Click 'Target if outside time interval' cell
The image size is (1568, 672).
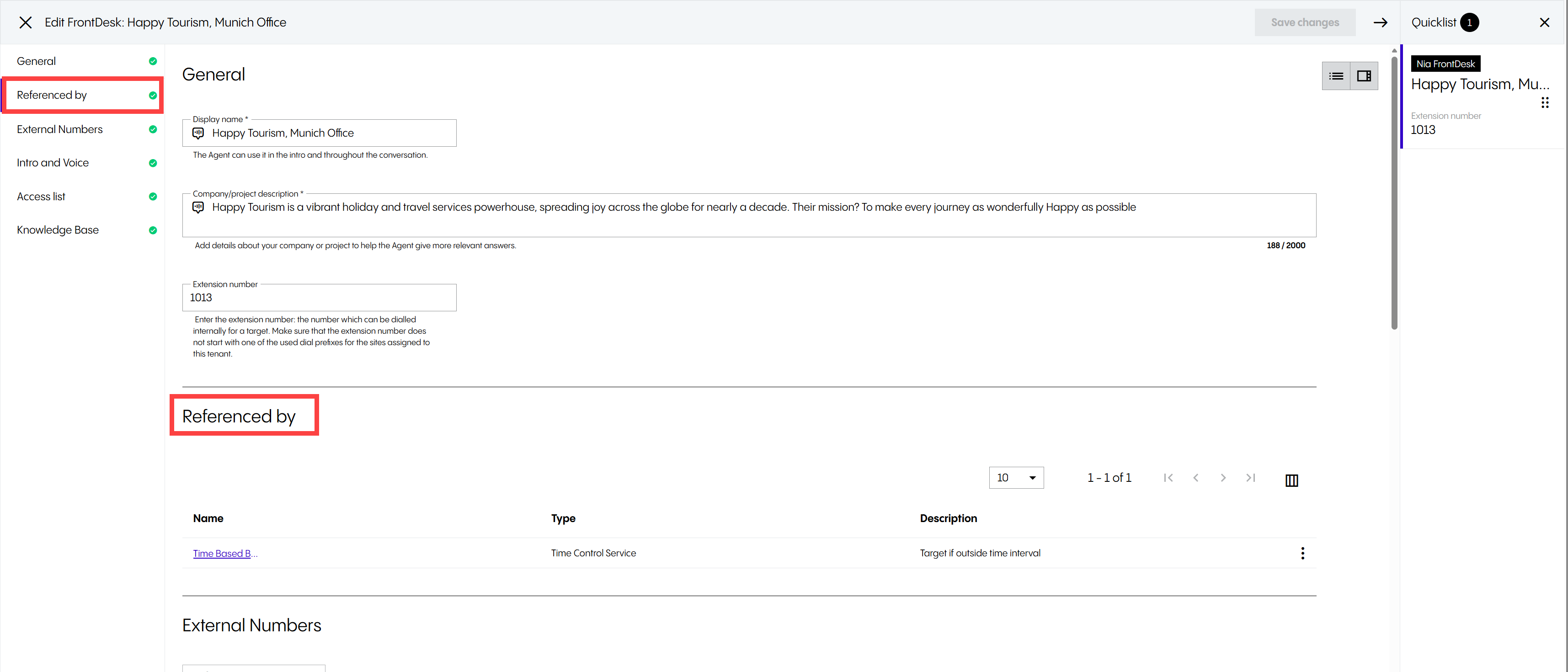(x=980, y=553)
